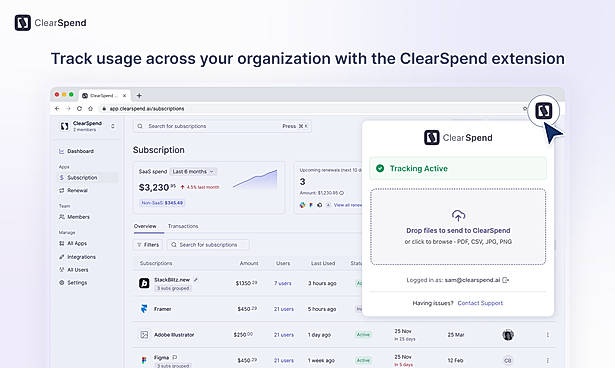
Task: Open the browser home icon
Action: (x=90, y=109)
